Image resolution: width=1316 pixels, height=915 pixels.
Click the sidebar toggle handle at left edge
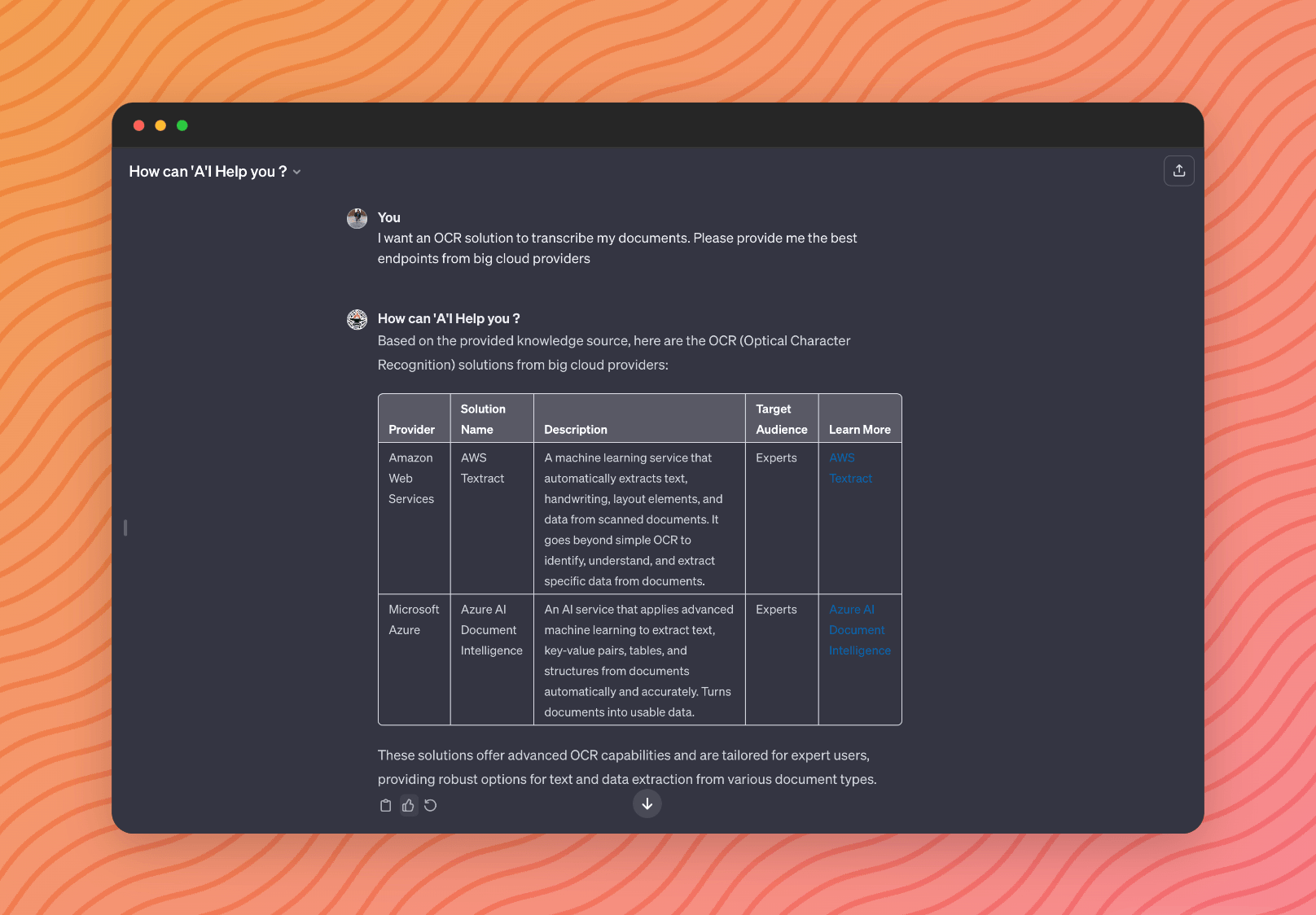(125, 528)
